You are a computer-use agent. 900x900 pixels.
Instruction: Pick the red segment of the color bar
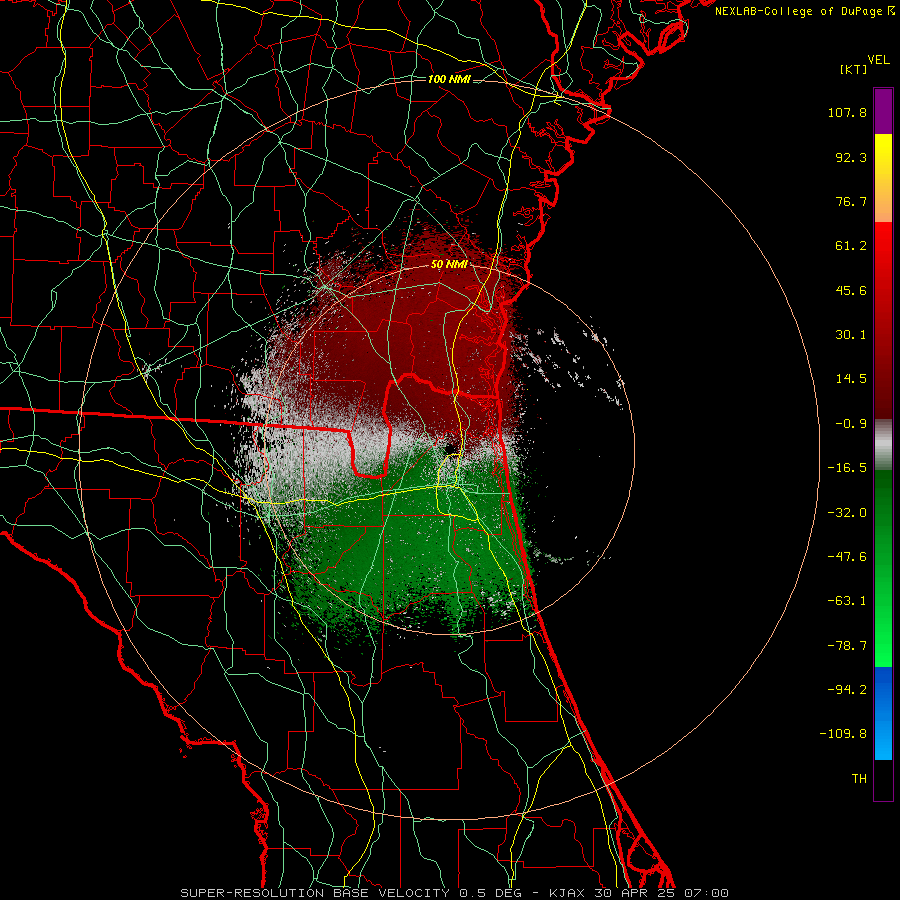tap(883, 320)
